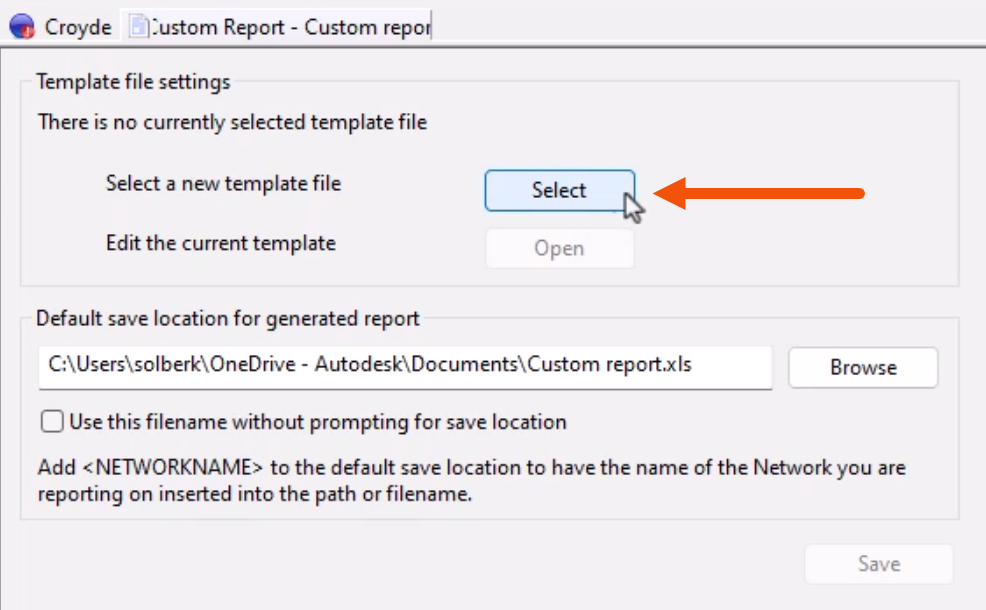Click the Croyde network sphere icon
Viewport: 986px width, 610px height.
pyautogui.click(x=22, y=27)
